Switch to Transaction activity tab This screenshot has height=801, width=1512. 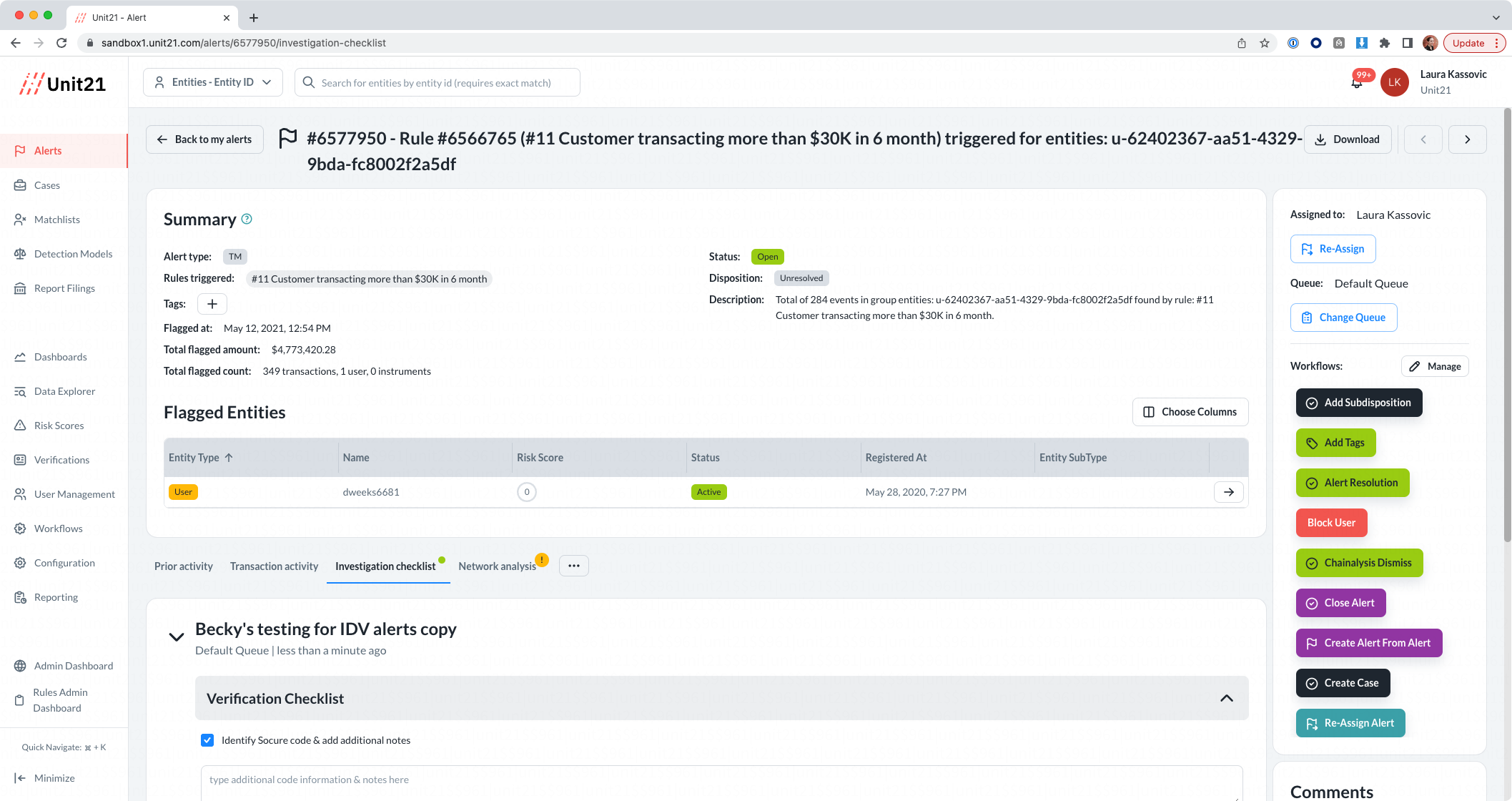(x=274, y=566)
